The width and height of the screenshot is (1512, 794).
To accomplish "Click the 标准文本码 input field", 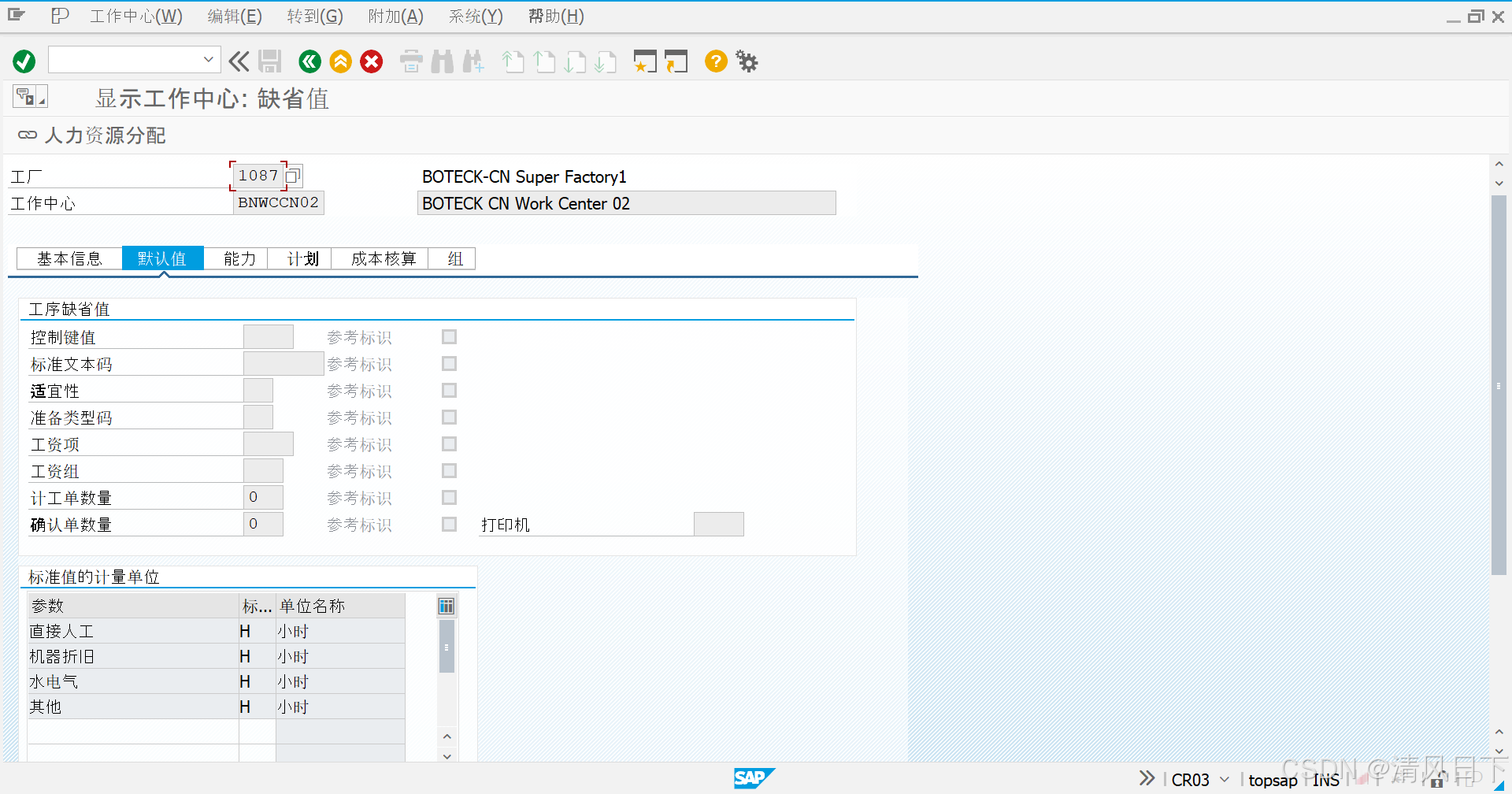I will pyautogui.click(x=283, y=364).
